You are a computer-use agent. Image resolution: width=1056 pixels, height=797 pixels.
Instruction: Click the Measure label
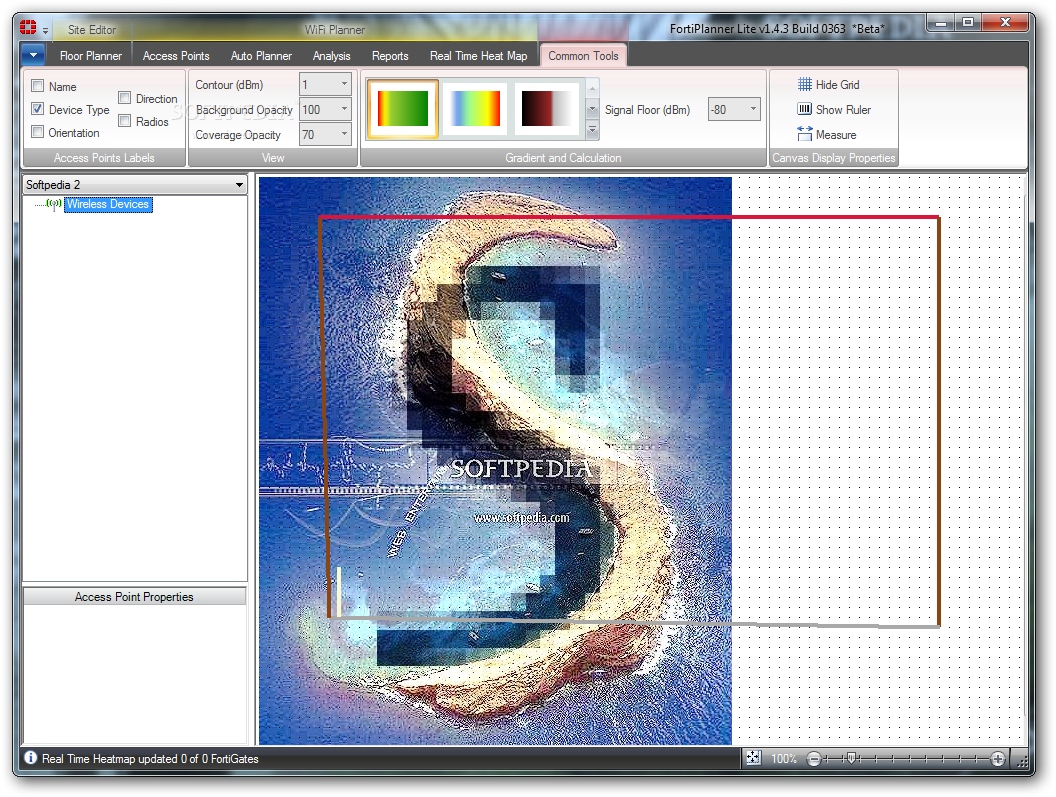click(x=836, y=135)
